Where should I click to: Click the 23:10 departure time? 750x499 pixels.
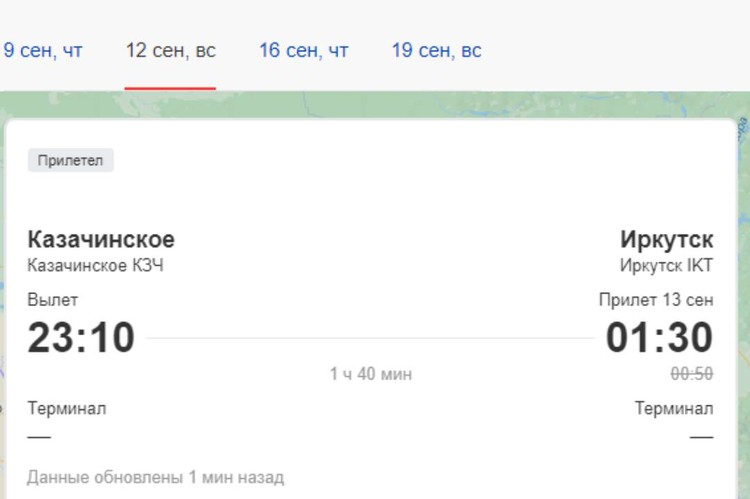(81, 338)
